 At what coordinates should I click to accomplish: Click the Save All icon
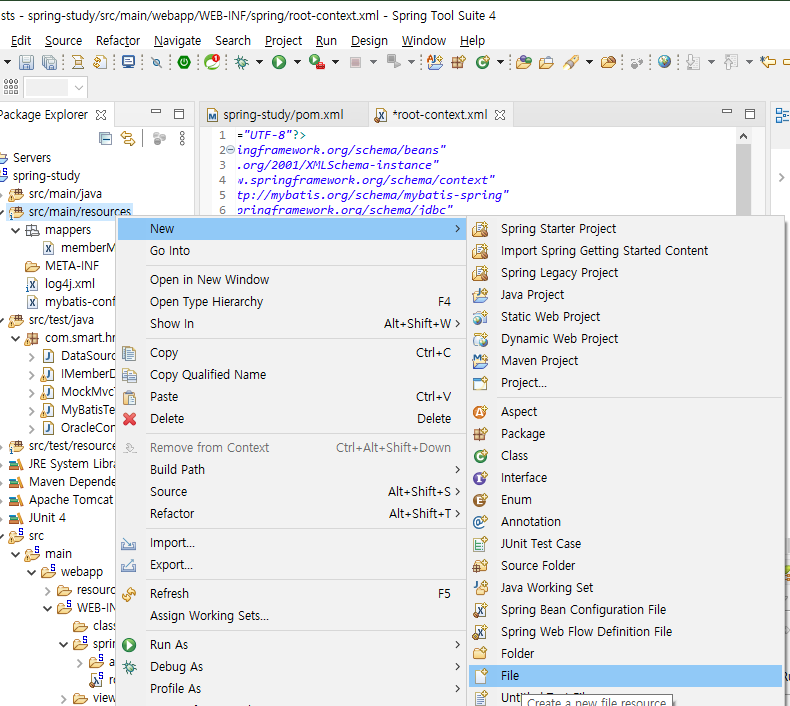49,62
